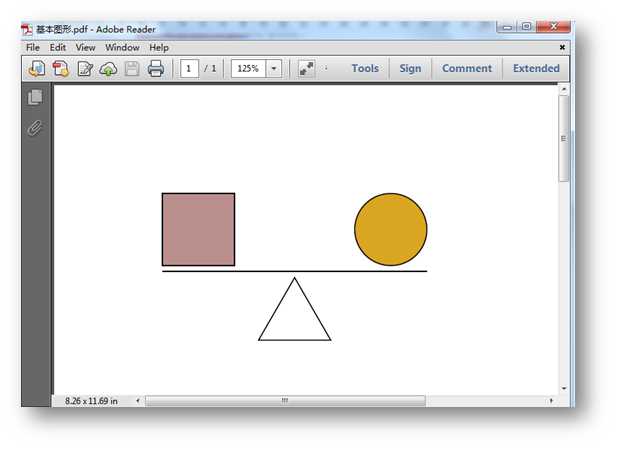Image resolution: width=617 pixels, height=449 pixels.
Task: Show attachments paperclip panel in sidebar
Action: point(35,127)
